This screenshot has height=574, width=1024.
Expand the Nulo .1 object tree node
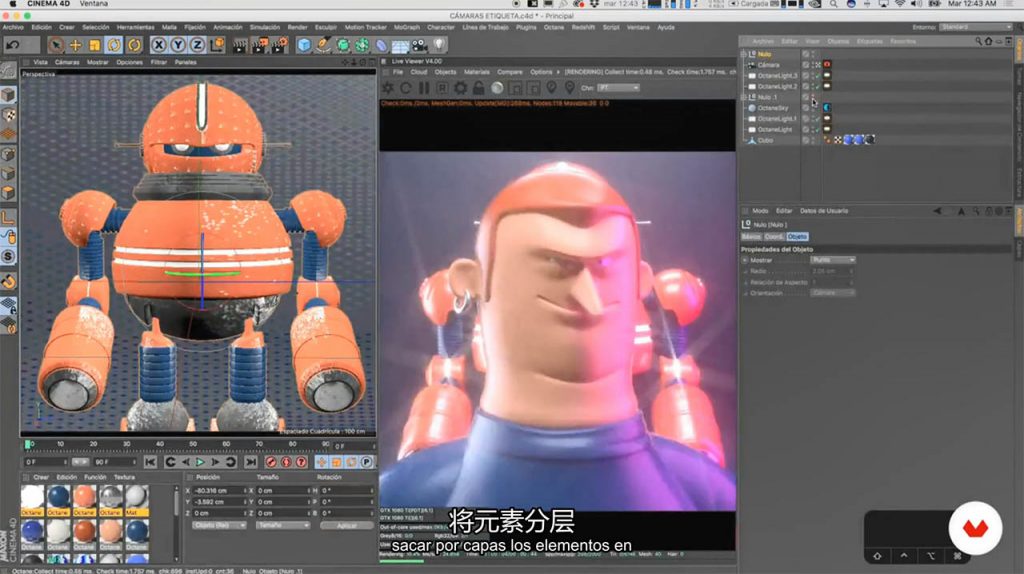pos(743,97)
